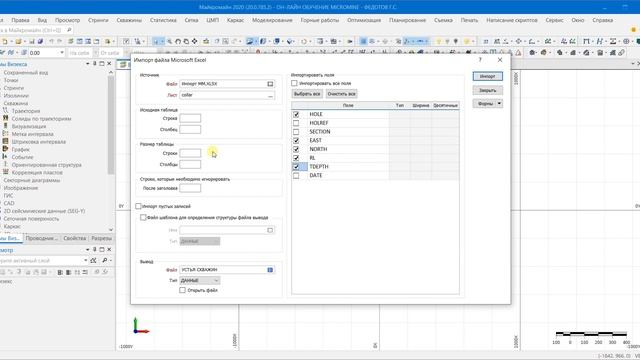Select the four-arrow pan tool icon
Screen dimensions: 640x360
pyautogui.click(x=195, y=41)
